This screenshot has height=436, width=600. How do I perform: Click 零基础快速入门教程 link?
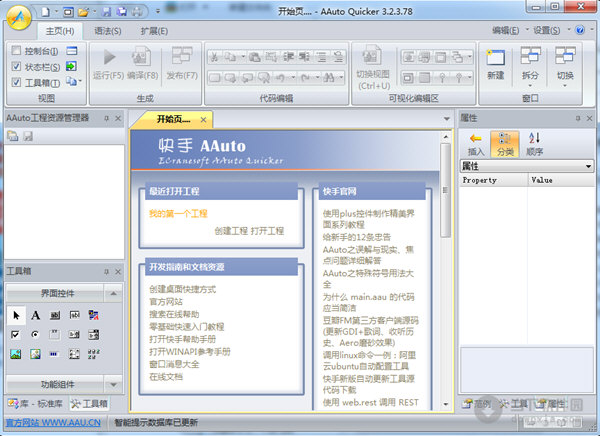coord(187,327)
